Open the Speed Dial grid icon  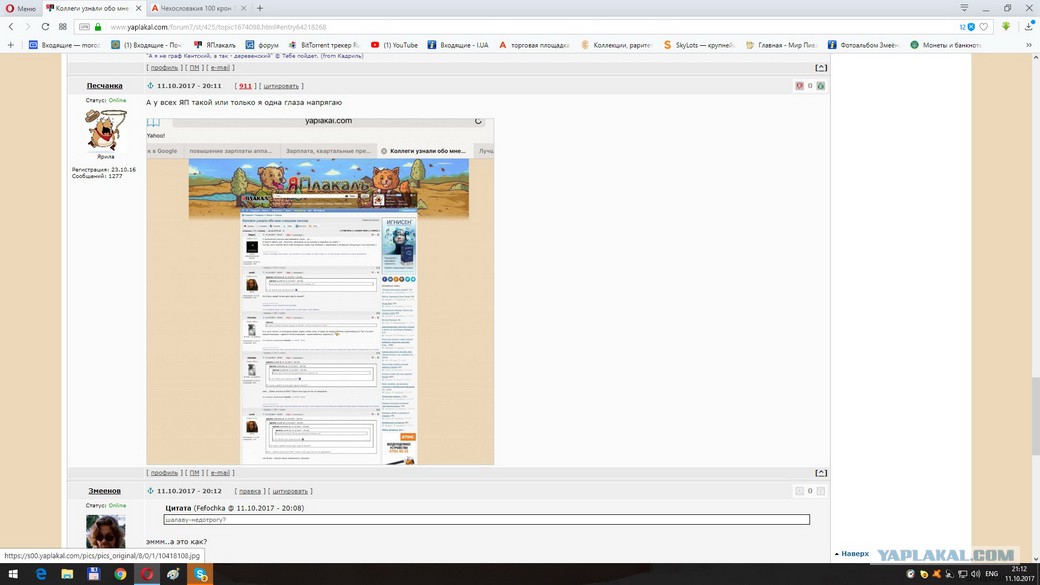[62, 27]
